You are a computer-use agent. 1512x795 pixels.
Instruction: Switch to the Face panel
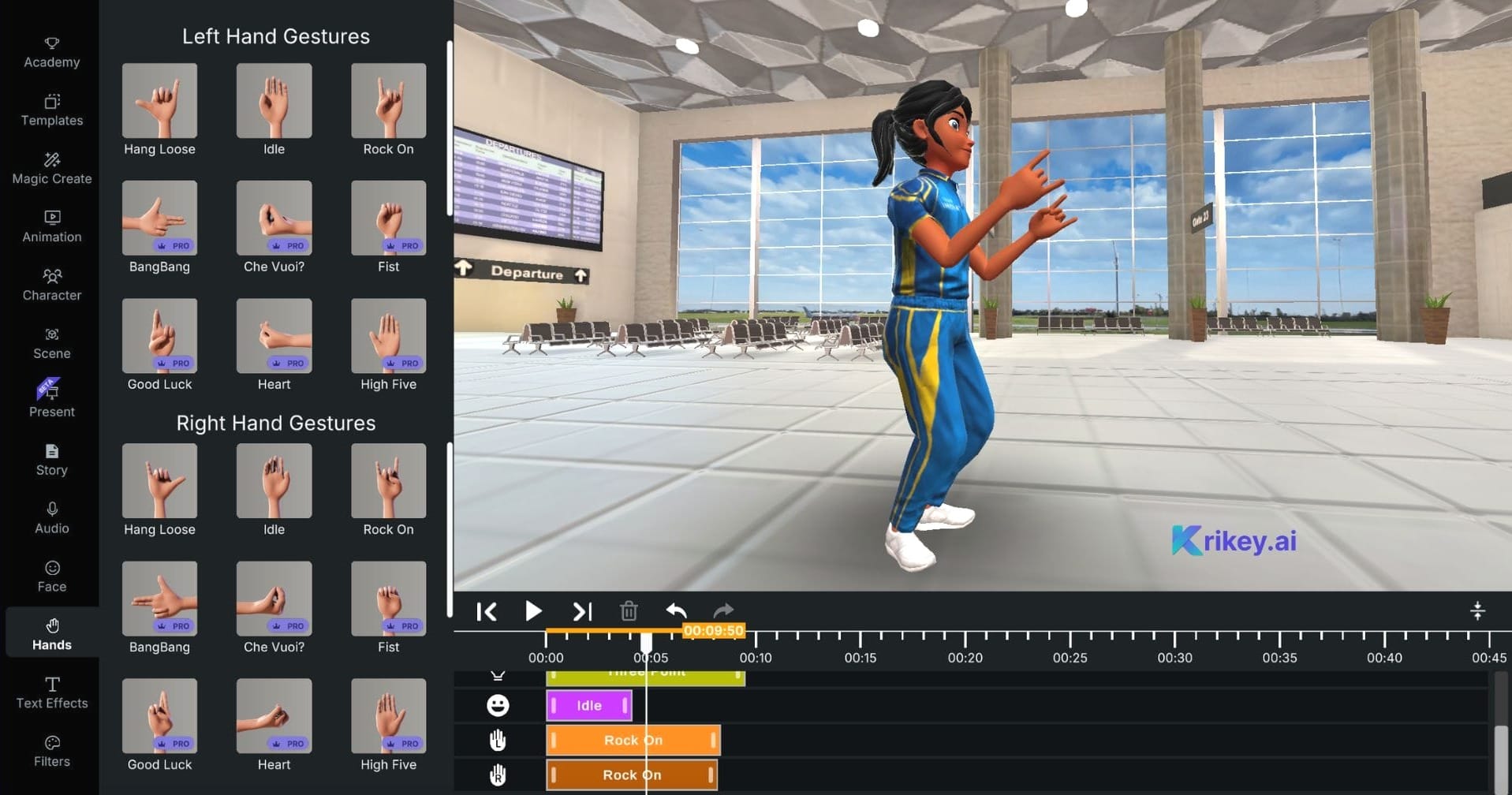tap(50, 576)
